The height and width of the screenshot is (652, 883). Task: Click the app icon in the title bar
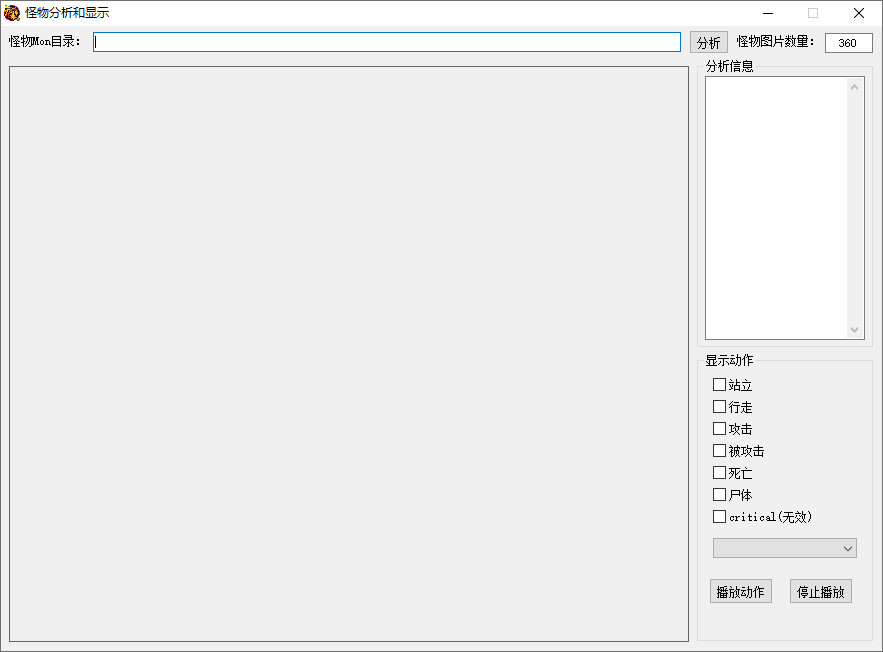click(x=12, y=13)
